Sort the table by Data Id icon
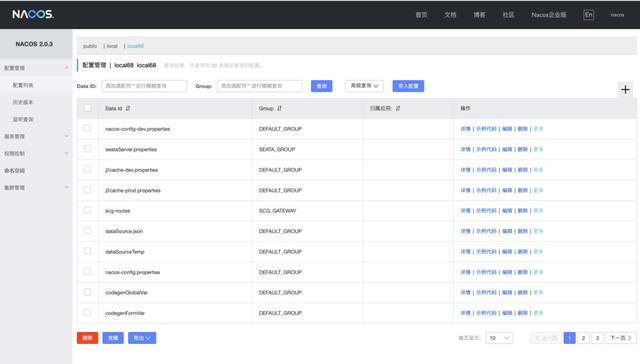The height and width of the screenshot is (364, 640). pos(128,108)
